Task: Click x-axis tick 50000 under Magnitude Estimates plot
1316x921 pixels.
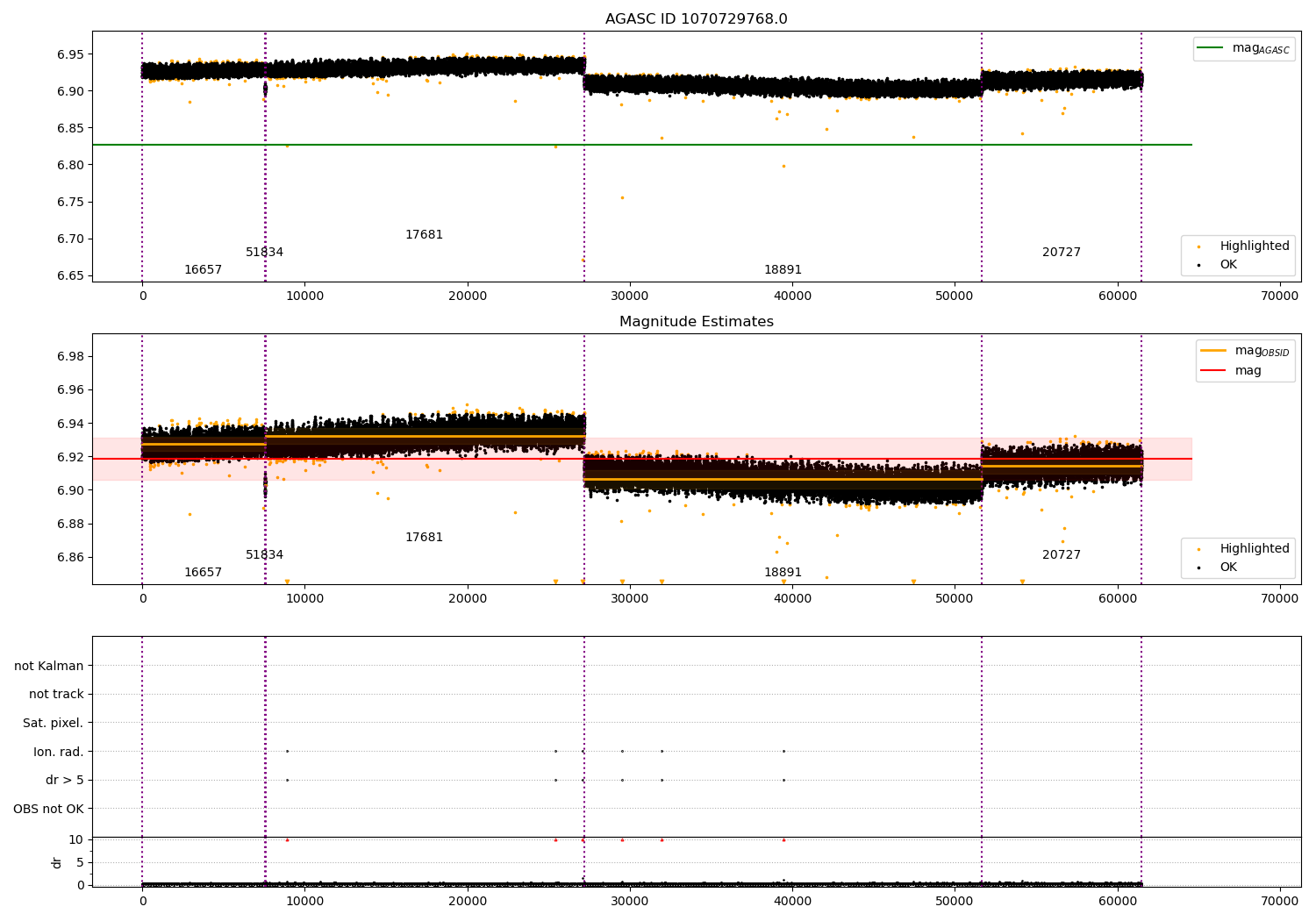Action: (x=955, y=599)
